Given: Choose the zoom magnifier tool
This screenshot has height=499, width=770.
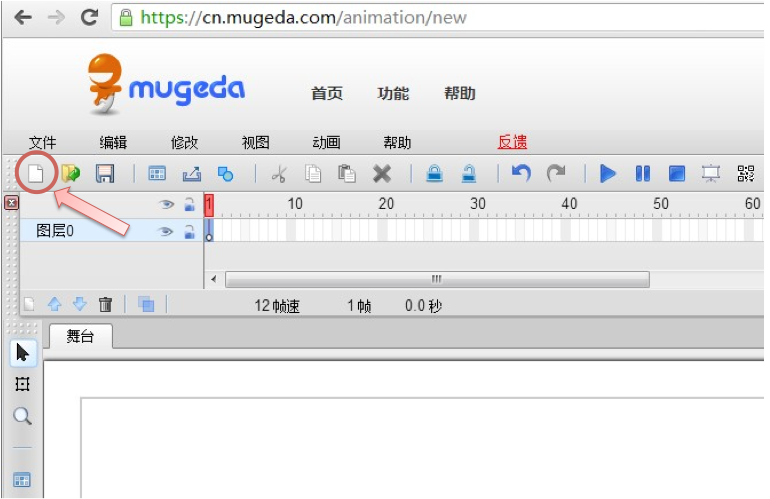Looking at the screenshot, I should click(22, 416).
